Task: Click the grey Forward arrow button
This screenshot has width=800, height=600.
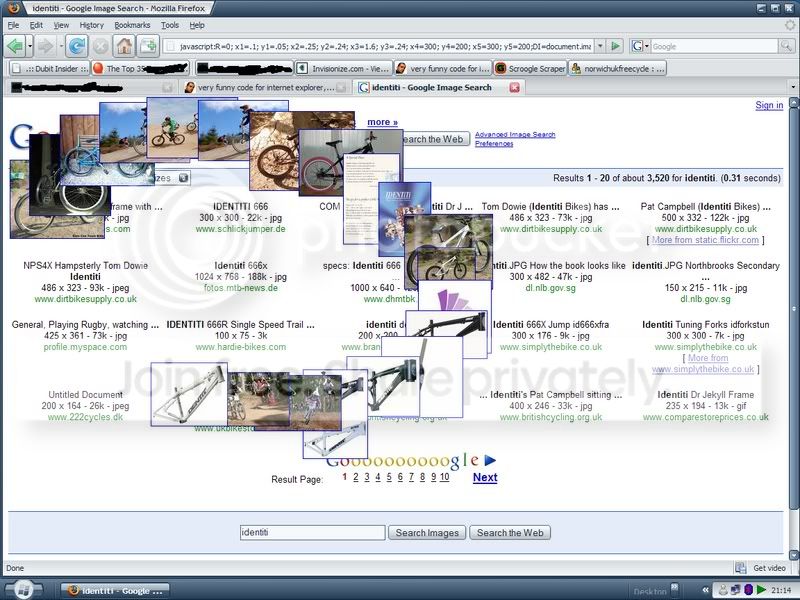Action: coord(46,46)
